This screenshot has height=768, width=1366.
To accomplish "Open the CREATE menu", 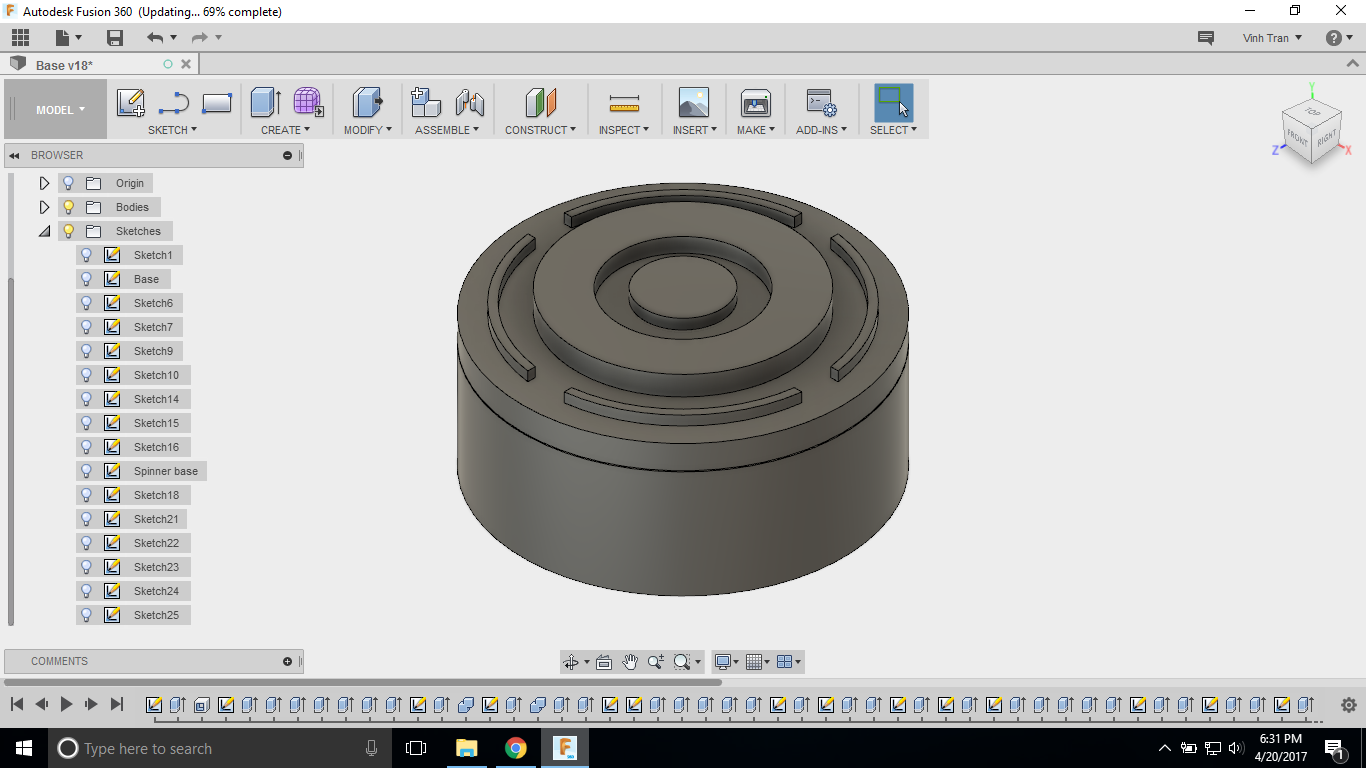I will click(x=285, y=130).
